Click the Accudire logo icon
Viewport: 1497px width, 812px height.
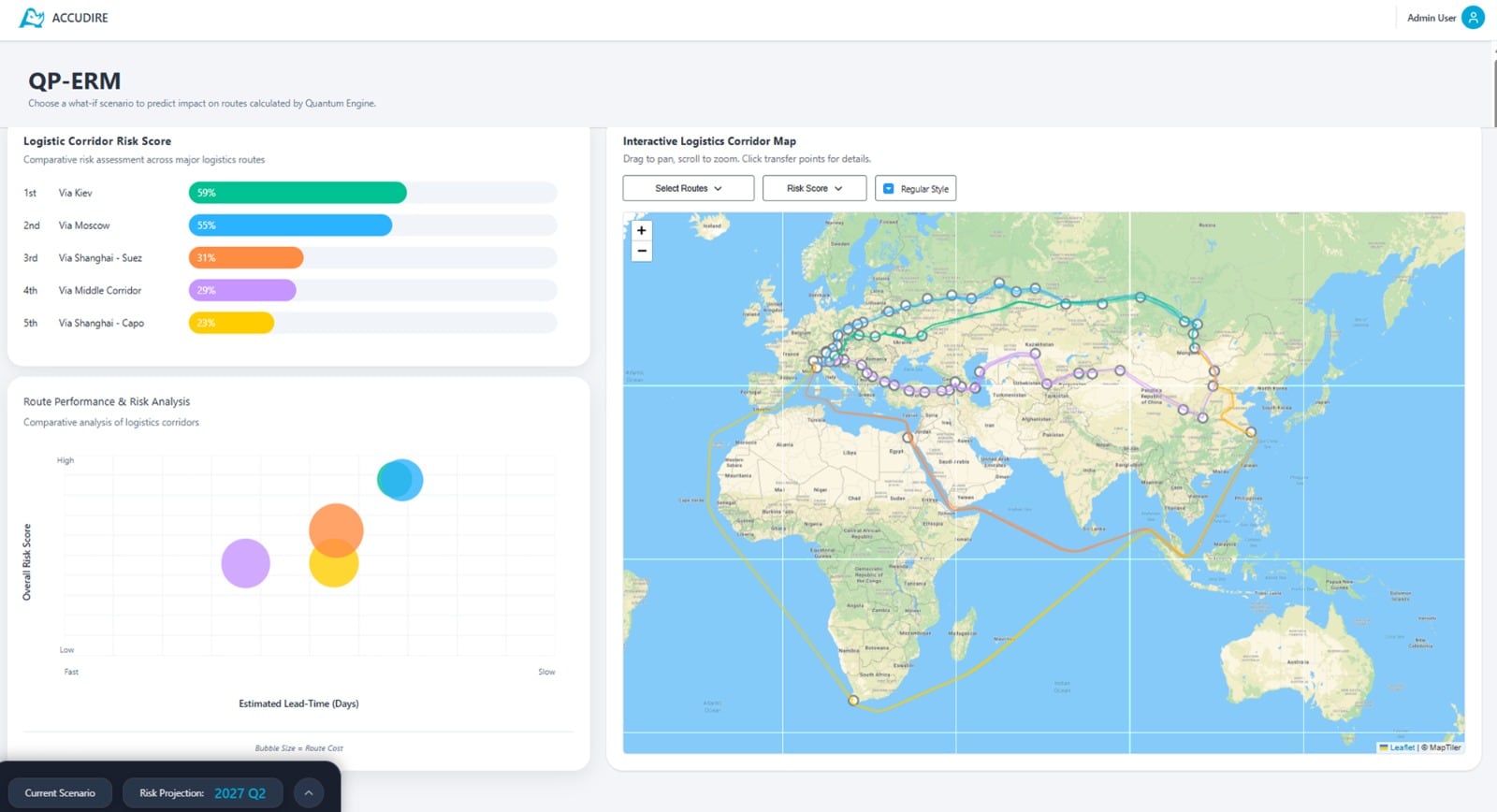[32, 18]
